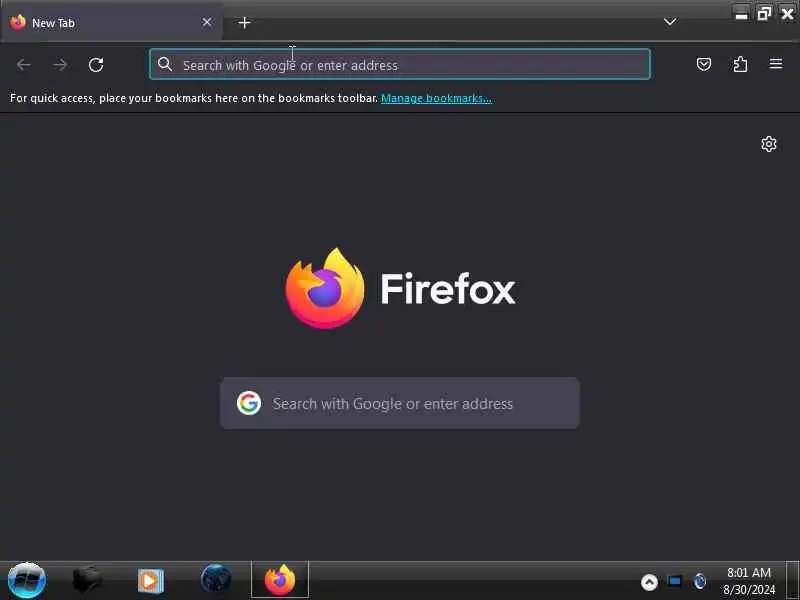Focus the address bar search field

400,64
